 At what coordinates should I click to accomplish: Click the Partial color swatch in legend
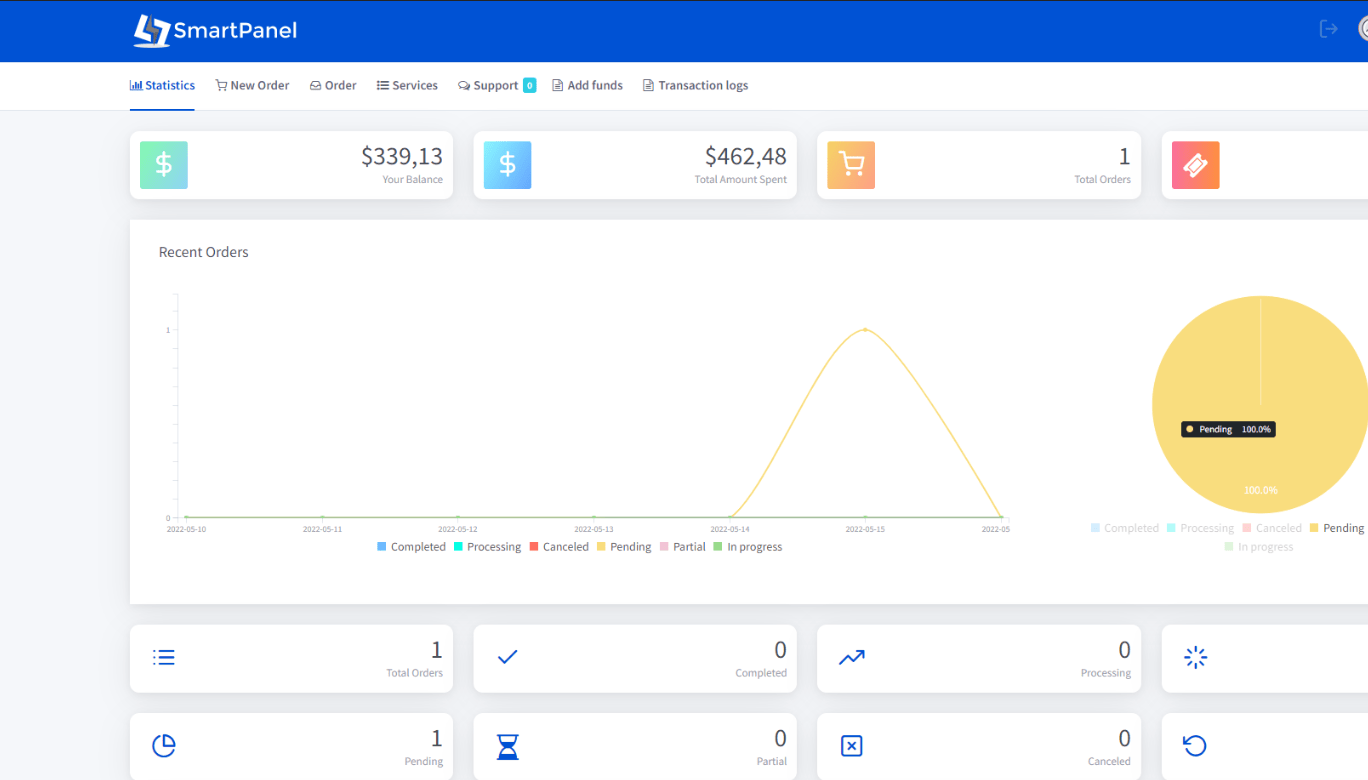[x=665, y=547]
